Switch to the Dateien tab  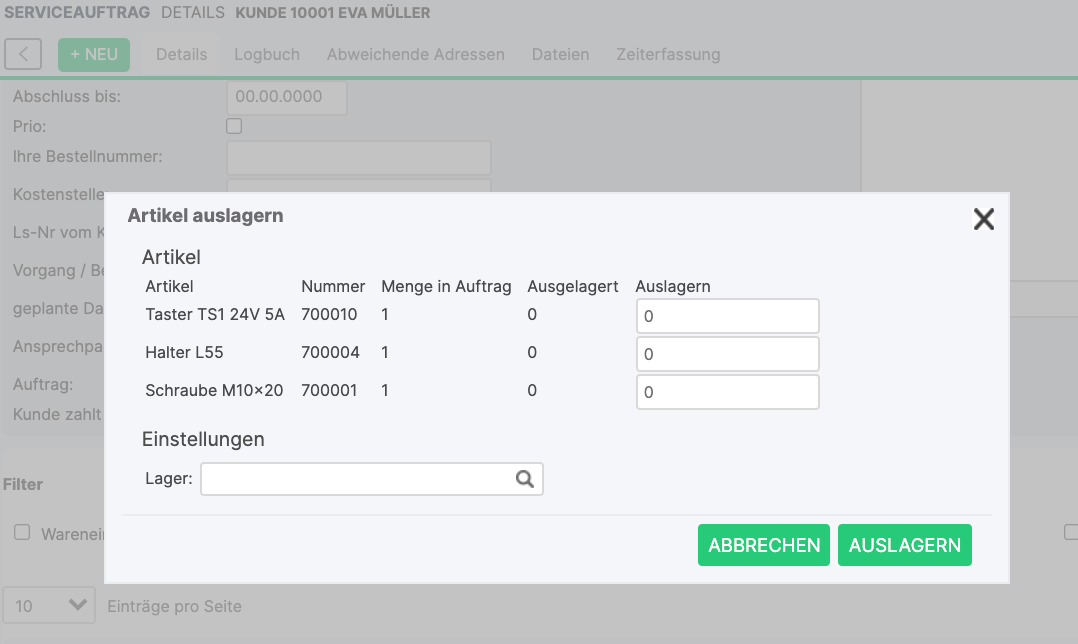coord(560,54)
